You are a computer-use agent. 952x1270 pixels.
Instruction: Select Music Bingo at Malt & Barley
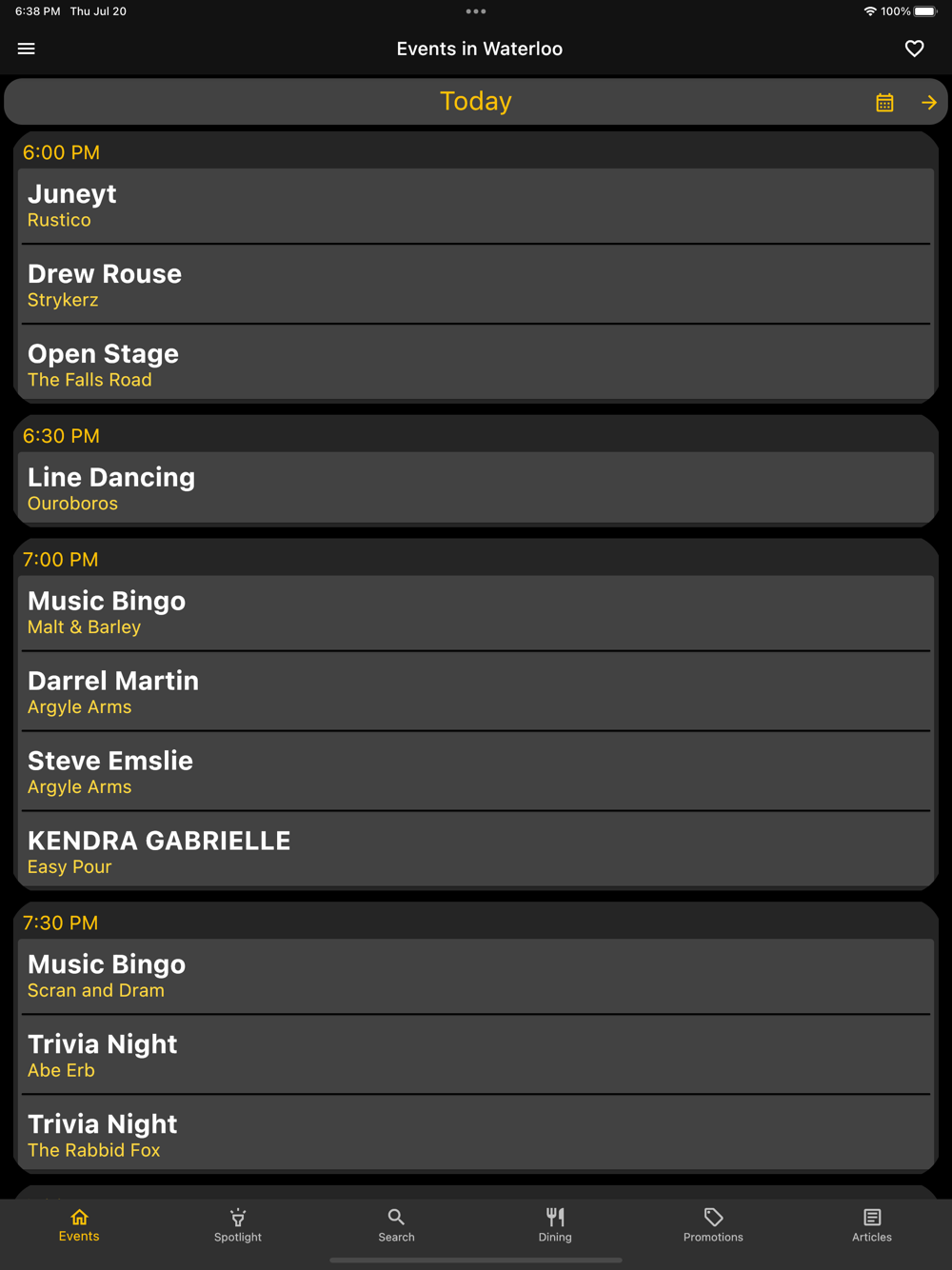click(476, 613)
